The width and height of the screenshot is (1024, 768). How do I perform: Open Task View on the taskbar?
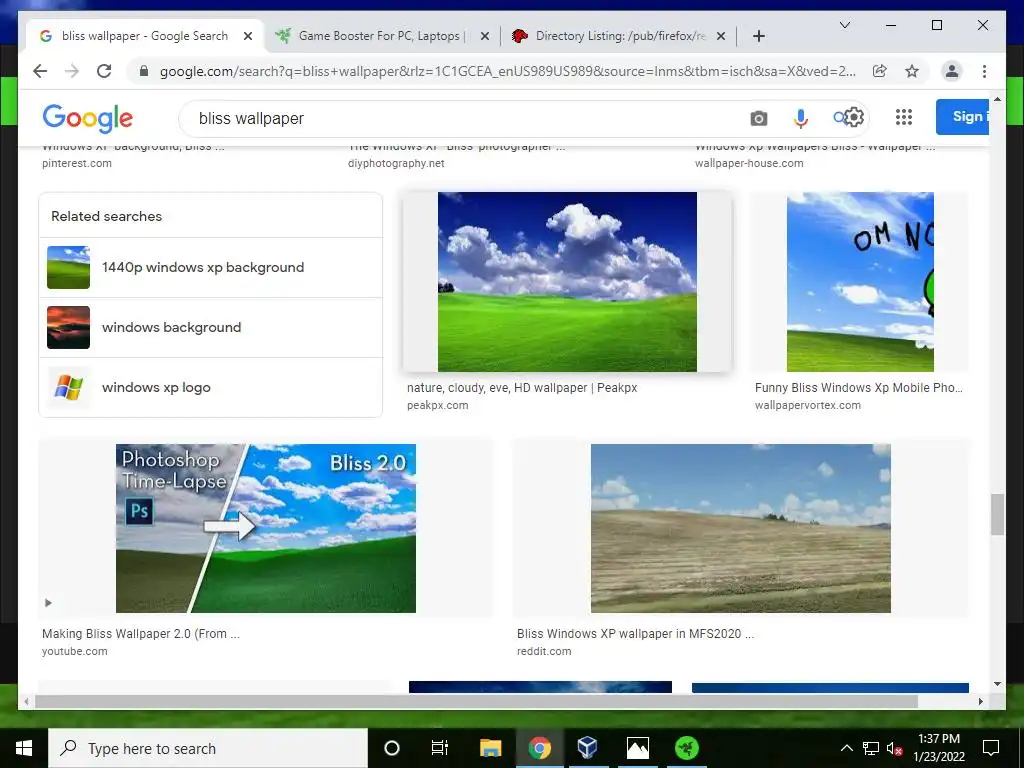[440, 748]
